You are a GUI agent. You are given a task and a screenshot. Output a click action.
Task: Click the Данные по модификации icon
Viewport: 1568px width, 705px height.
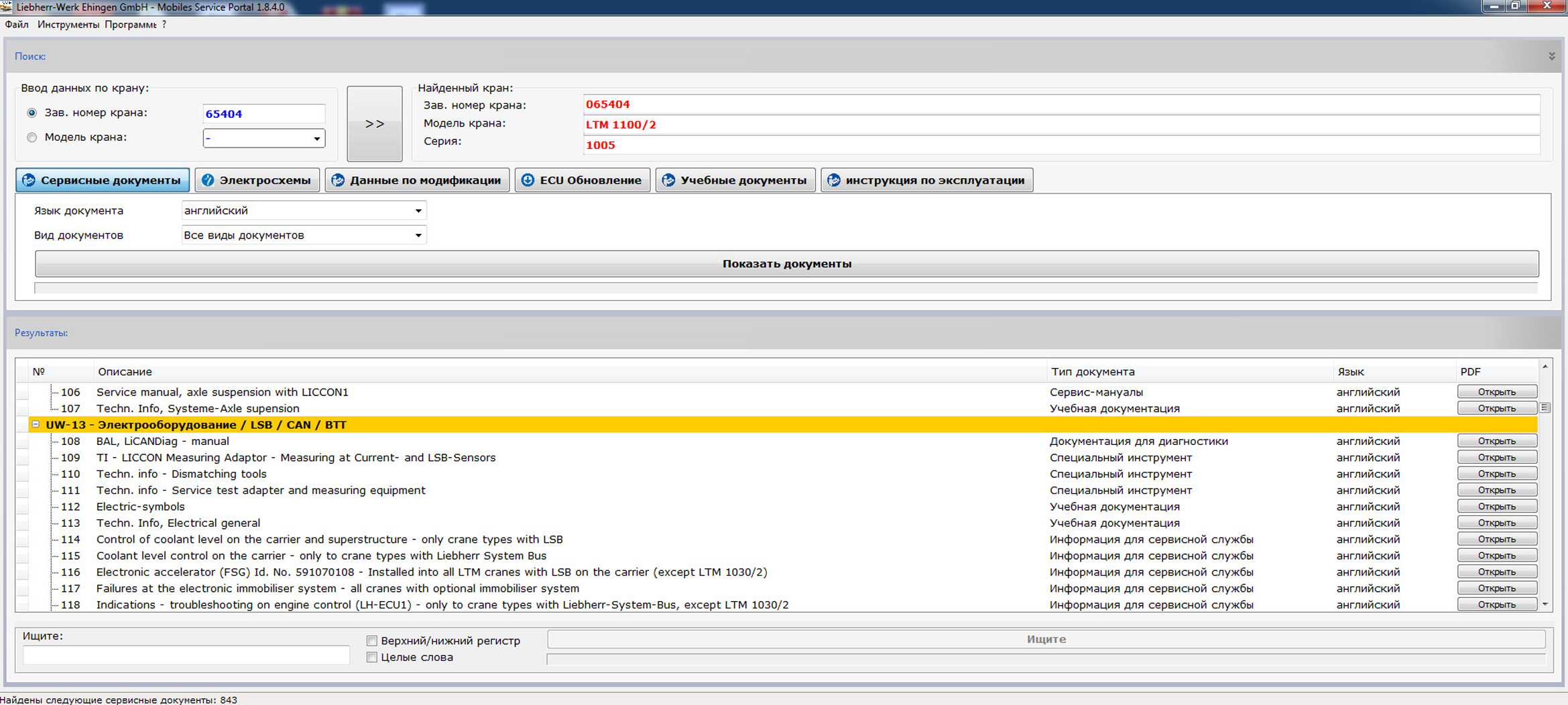point(338,180)
